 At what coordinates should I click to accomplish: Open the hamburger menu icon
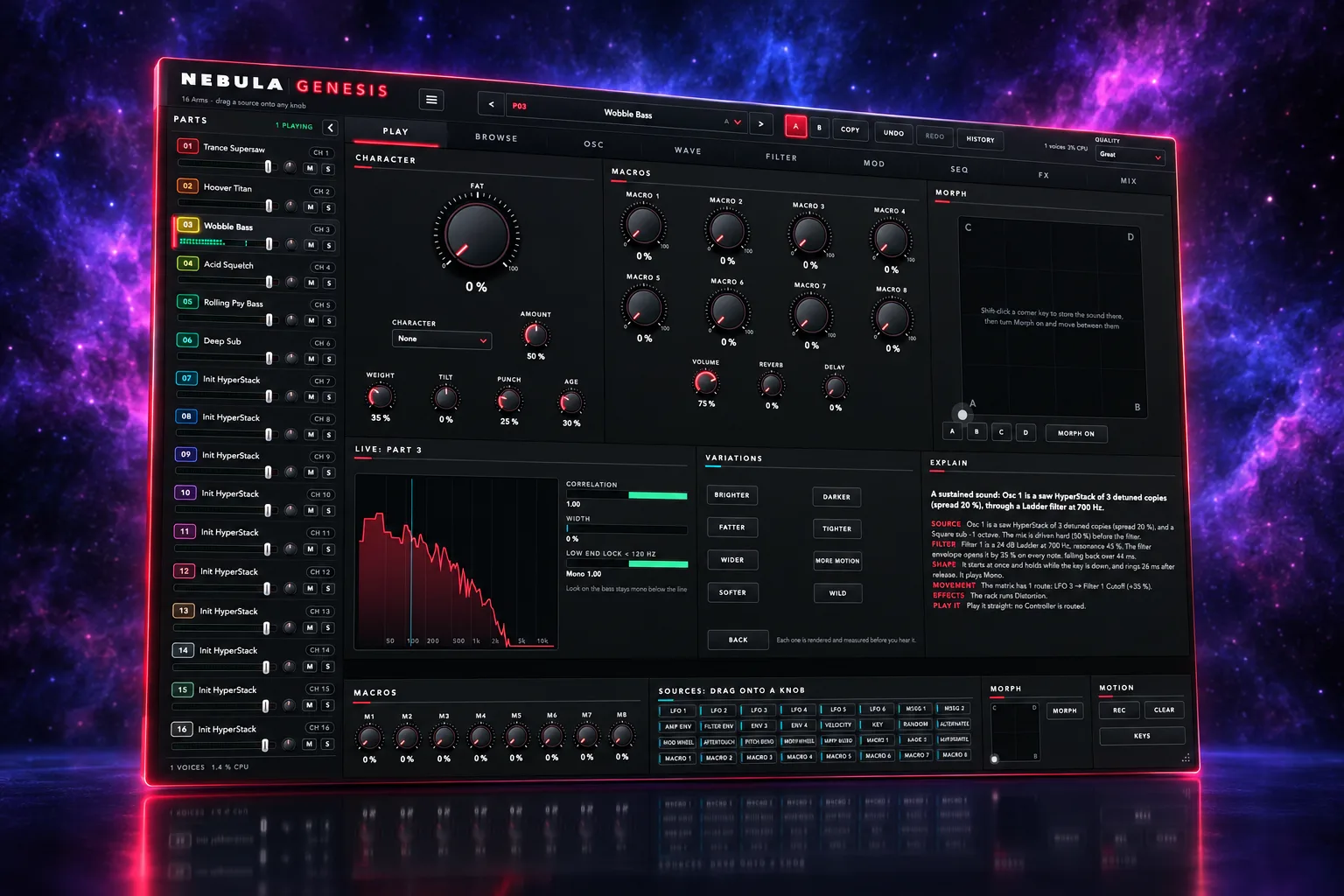coord(431,100)
